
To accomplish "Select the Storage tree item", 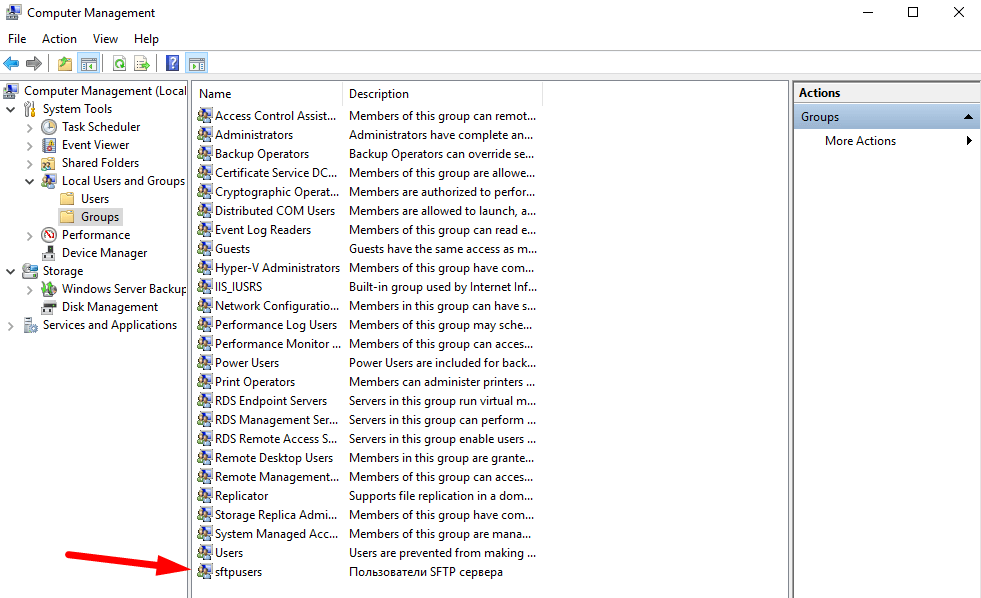I will tap(63, 271).
